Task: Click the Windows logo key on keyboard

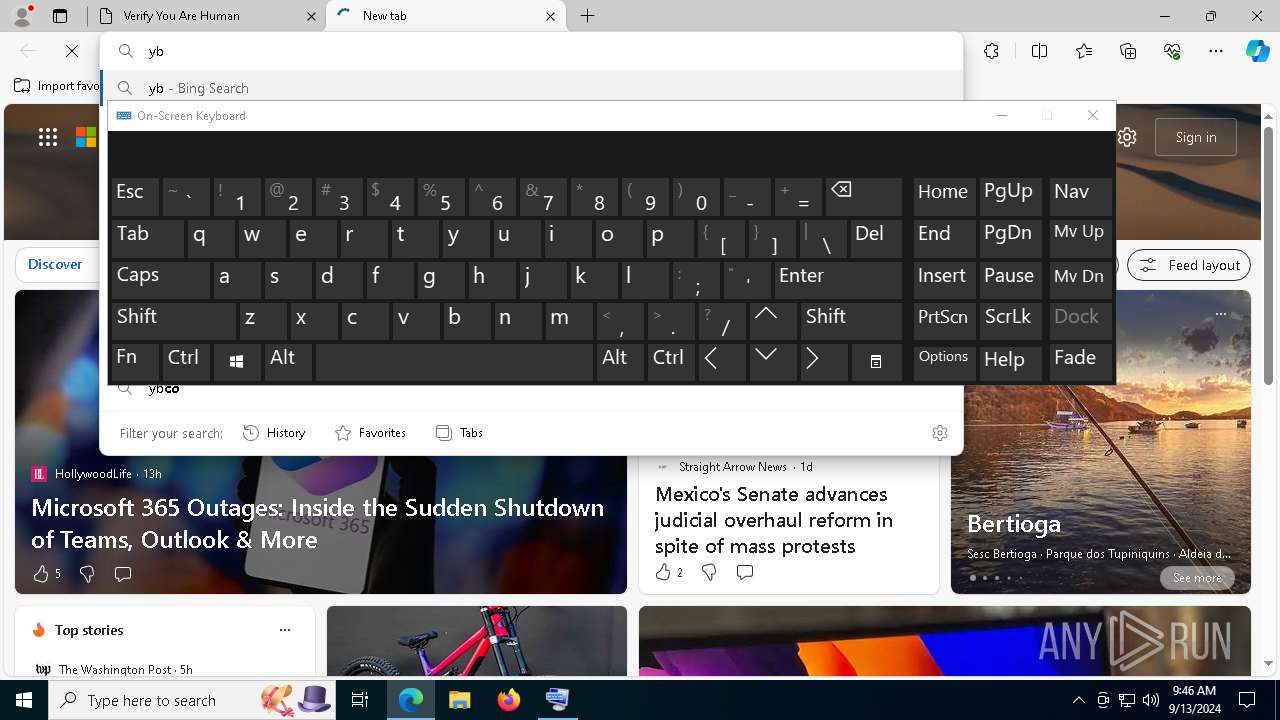Action: (236, 362)
